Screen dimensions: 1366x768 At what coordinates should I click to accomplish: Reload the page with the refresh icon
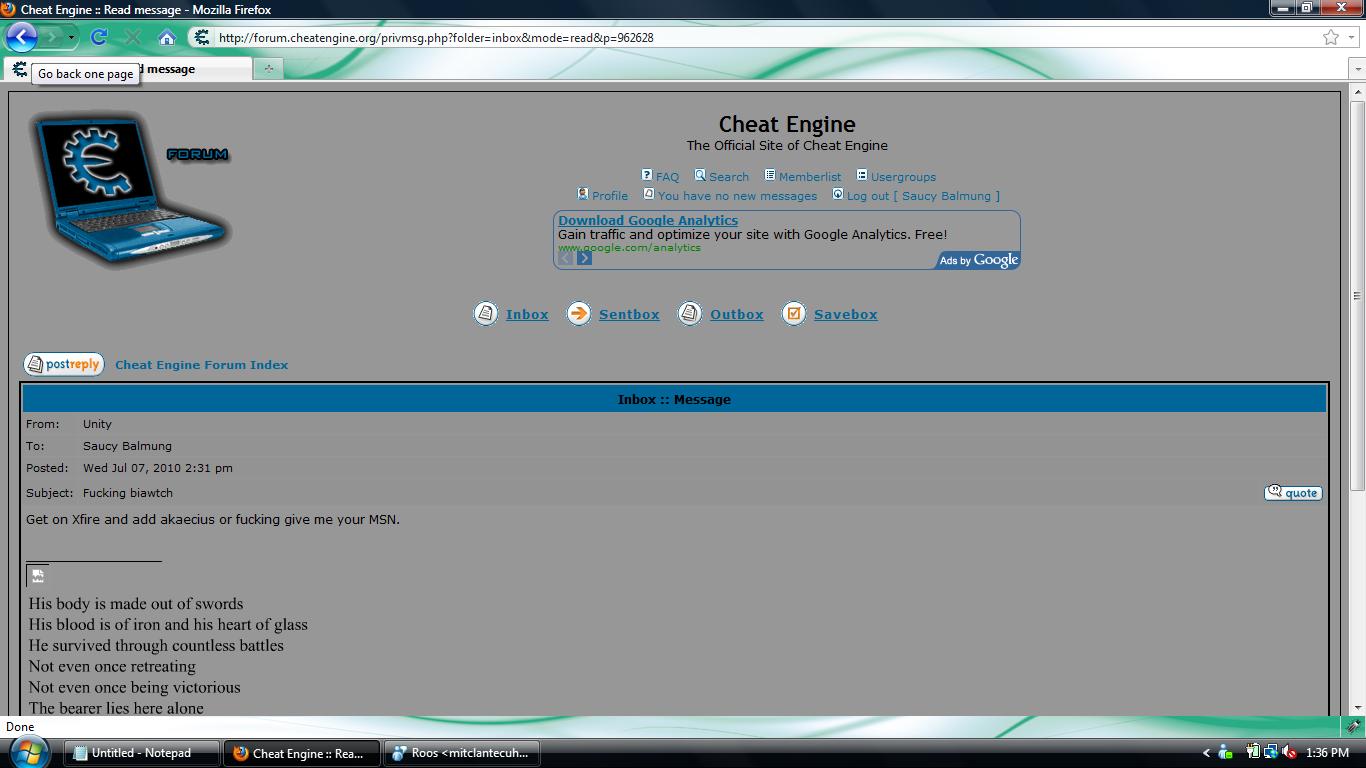tap(98, 37)
